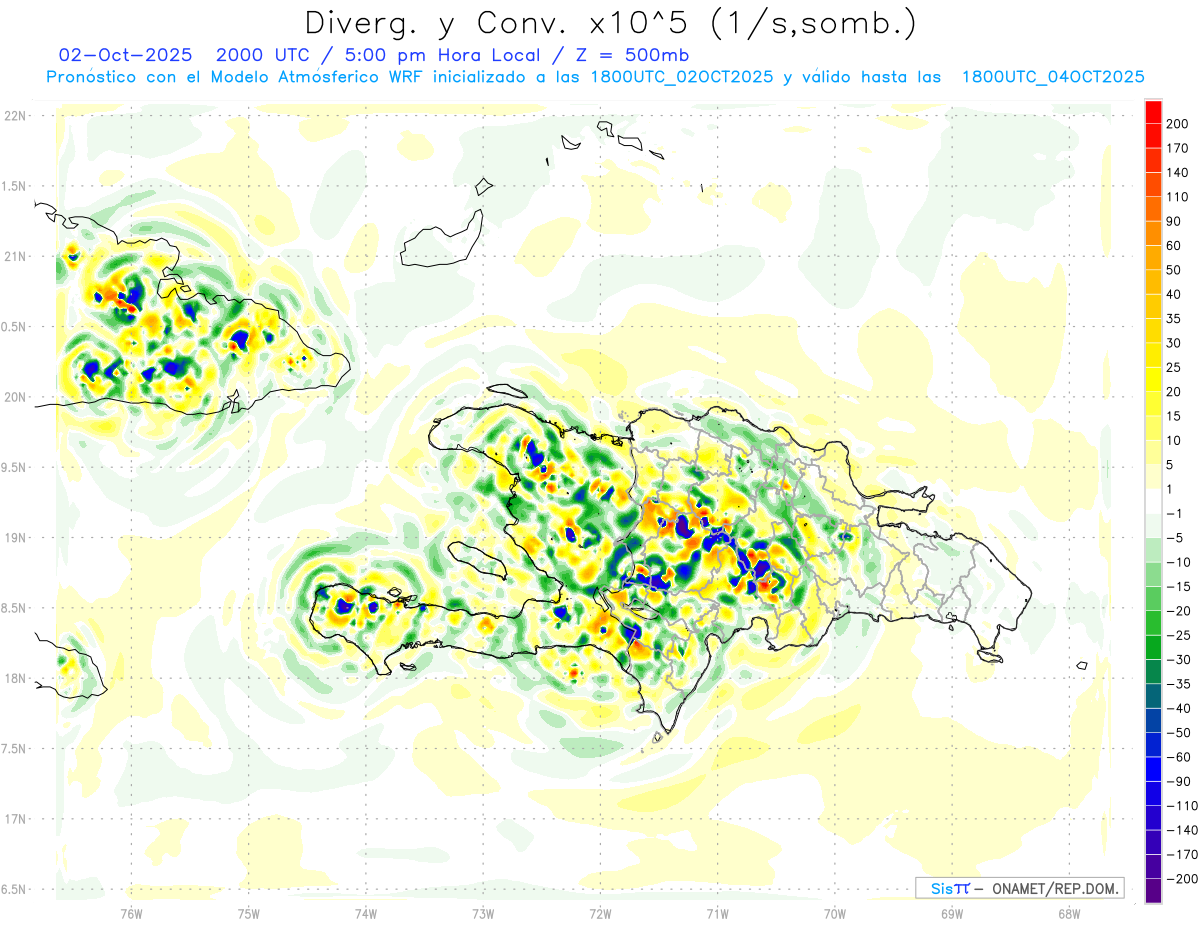Click the '-60' color scale label
The image size is (1200, 927).
[x=1178, y=757]
